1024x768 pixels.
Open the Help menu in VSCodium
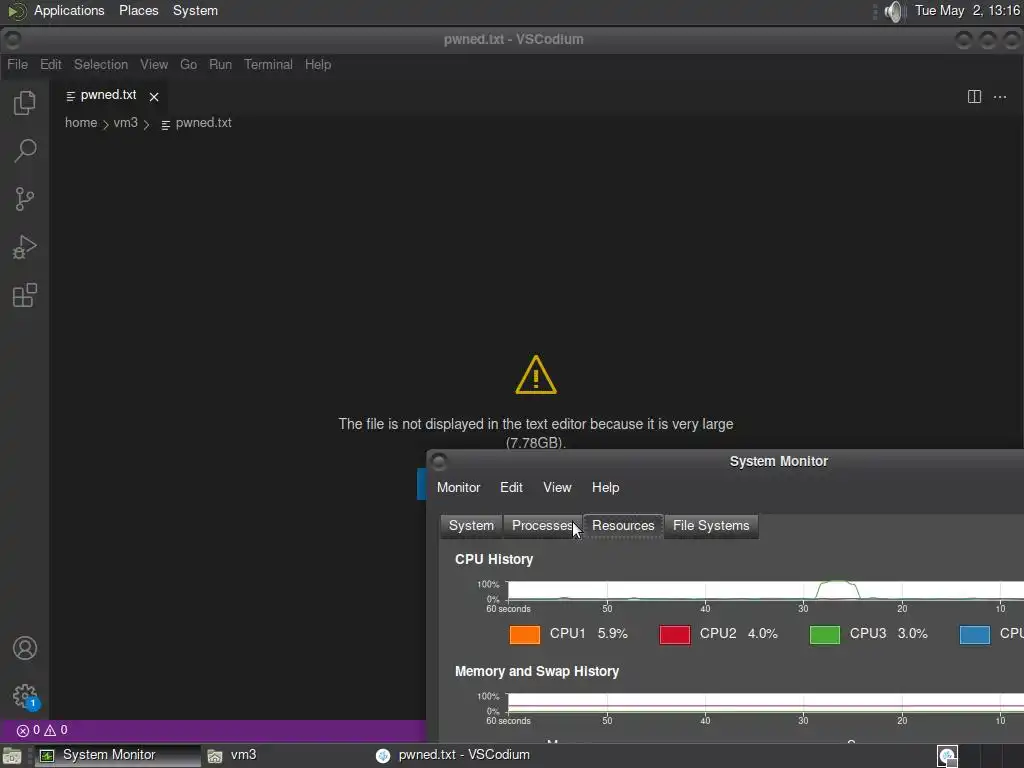pyautogui.click(x=318, y=65)
